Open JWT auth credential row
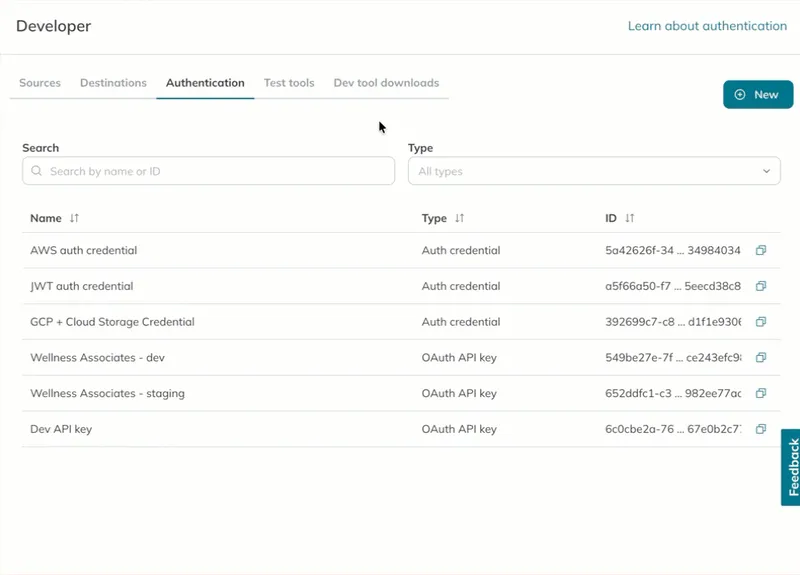800x575 pixels. [x=401, y=286]
